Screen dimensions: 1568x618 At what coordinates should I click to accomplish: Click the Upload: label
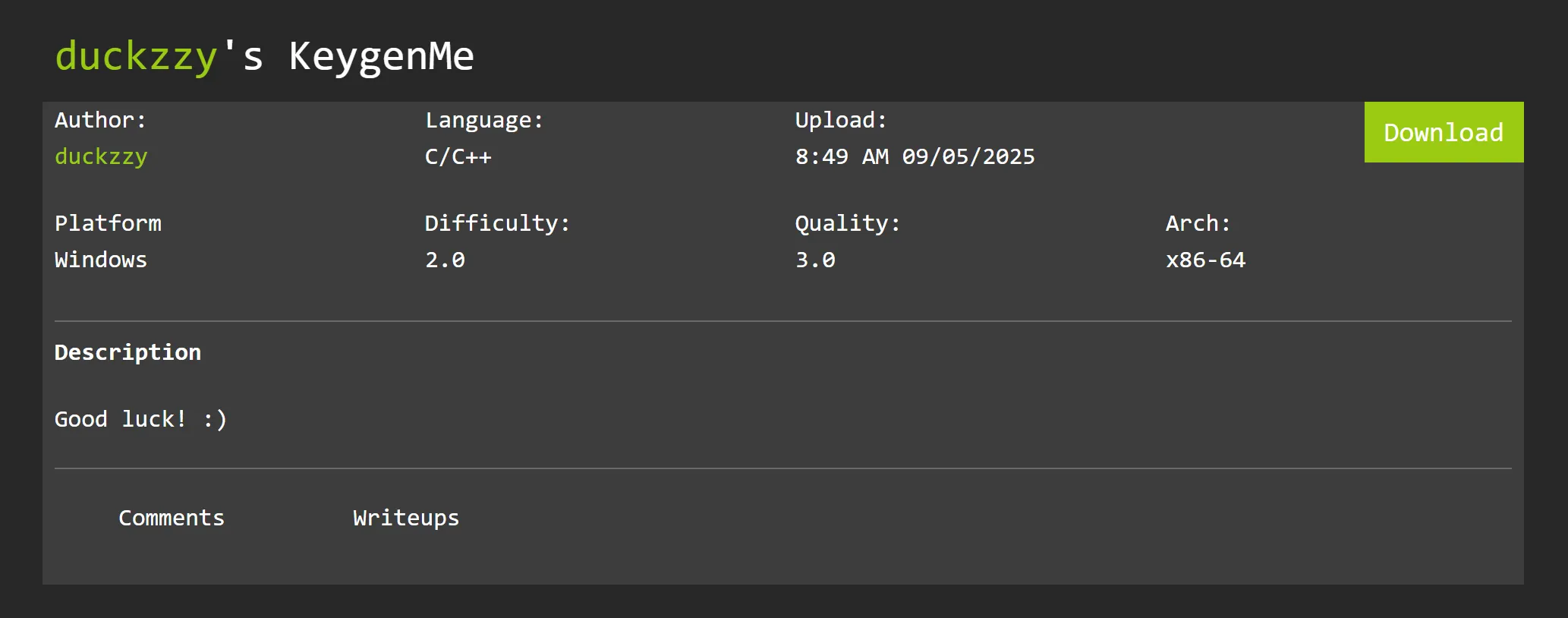(840, 120)
